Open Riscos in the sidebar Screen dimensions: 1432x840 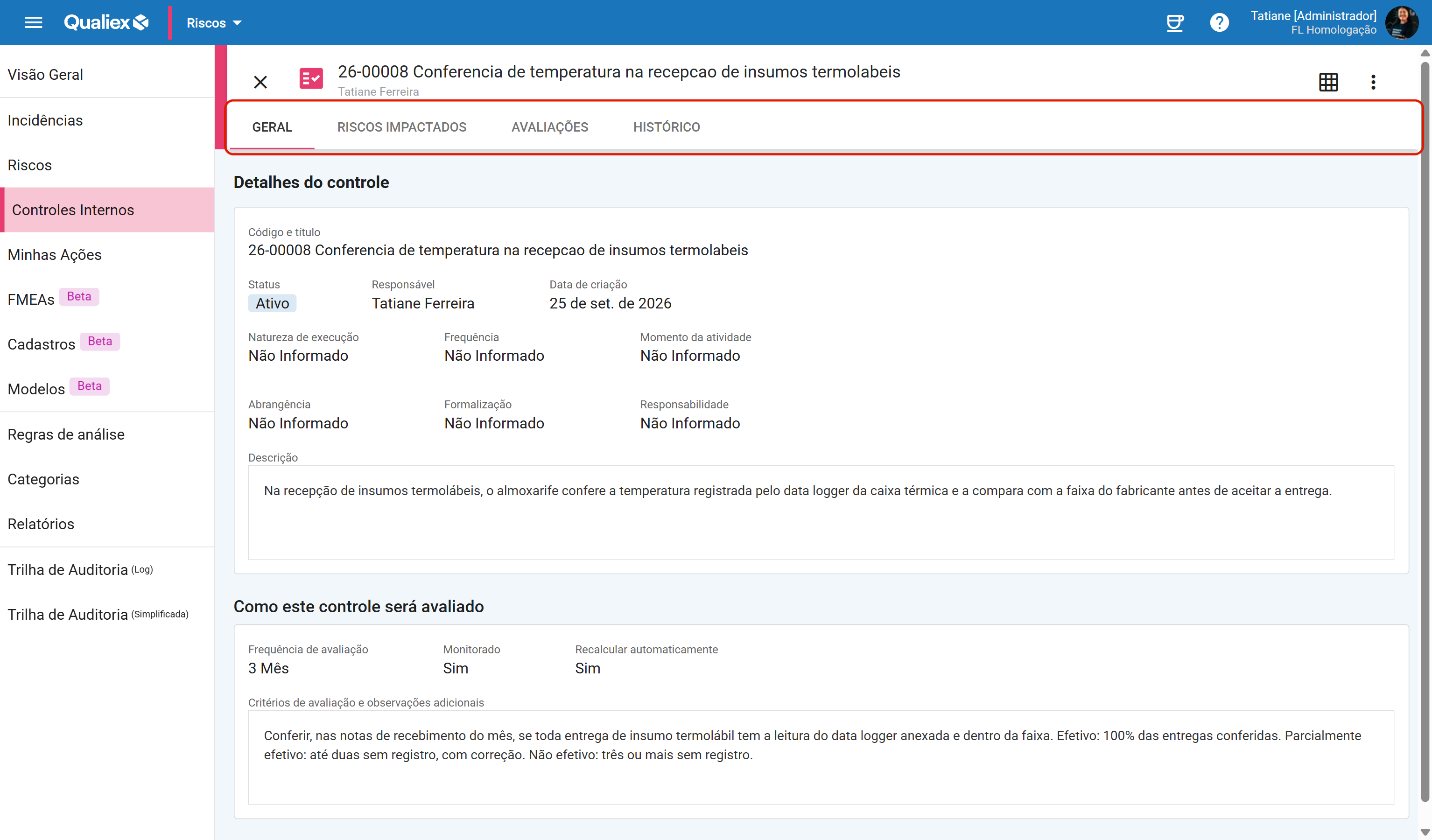[x=107, y=165]
